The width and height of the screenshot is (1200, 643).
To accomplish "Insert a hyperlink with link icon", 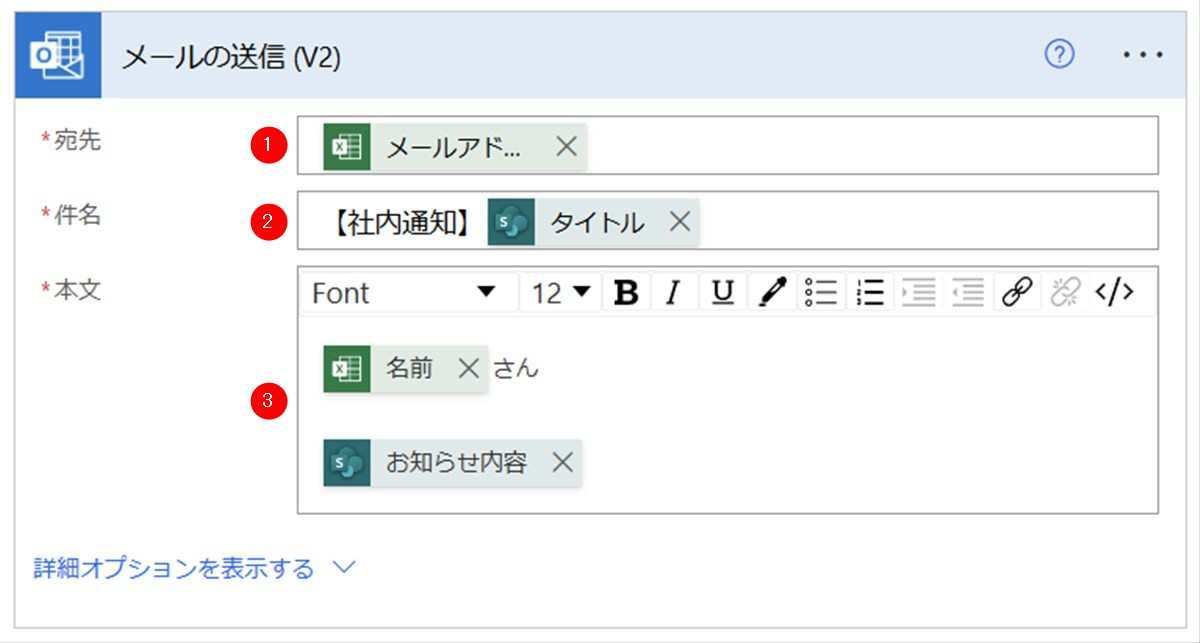I will 1016,293.
